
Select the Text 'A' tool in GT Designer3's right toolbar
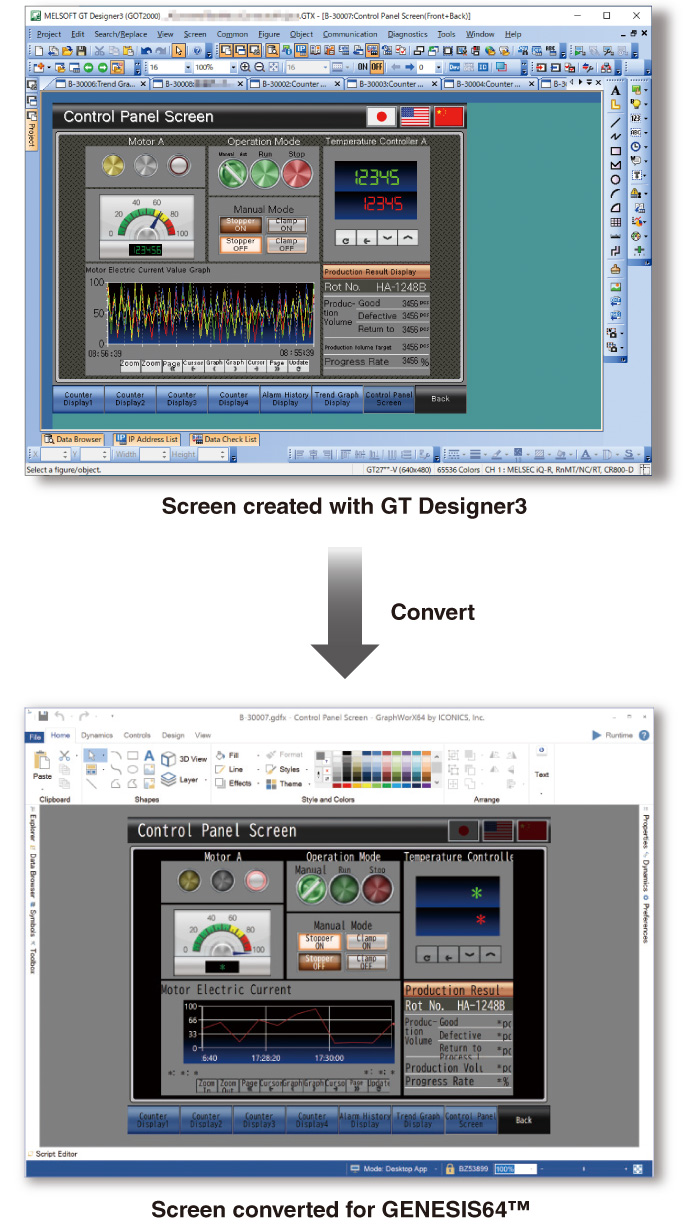click(616, 91)
